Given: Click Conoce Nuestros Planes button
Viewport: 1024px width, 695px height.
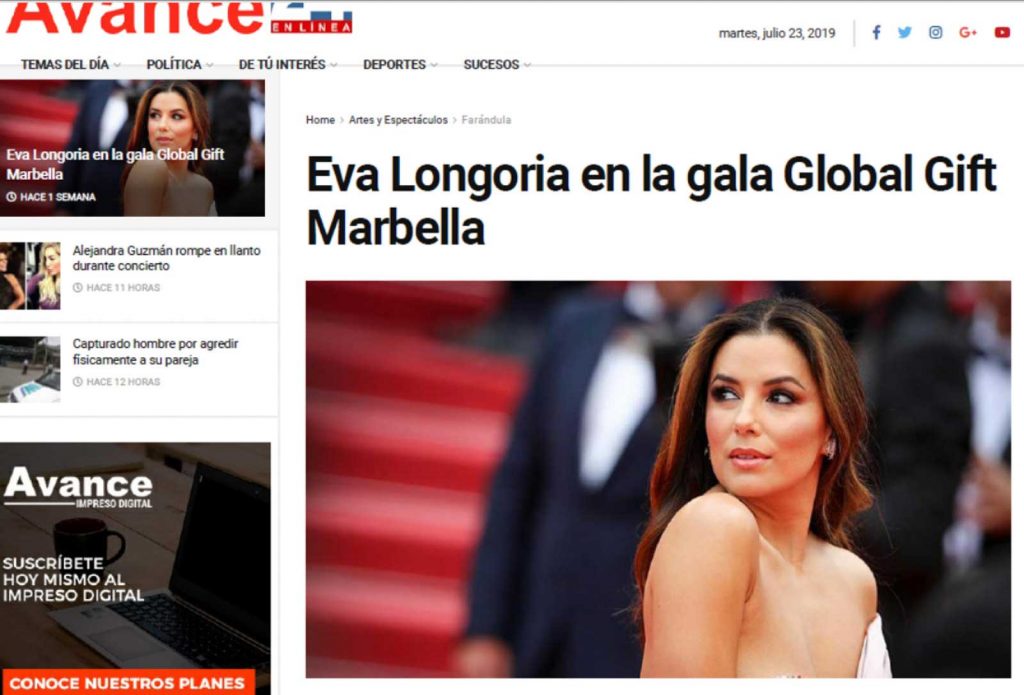Looking at the screenshot, I should coord(127,683).
